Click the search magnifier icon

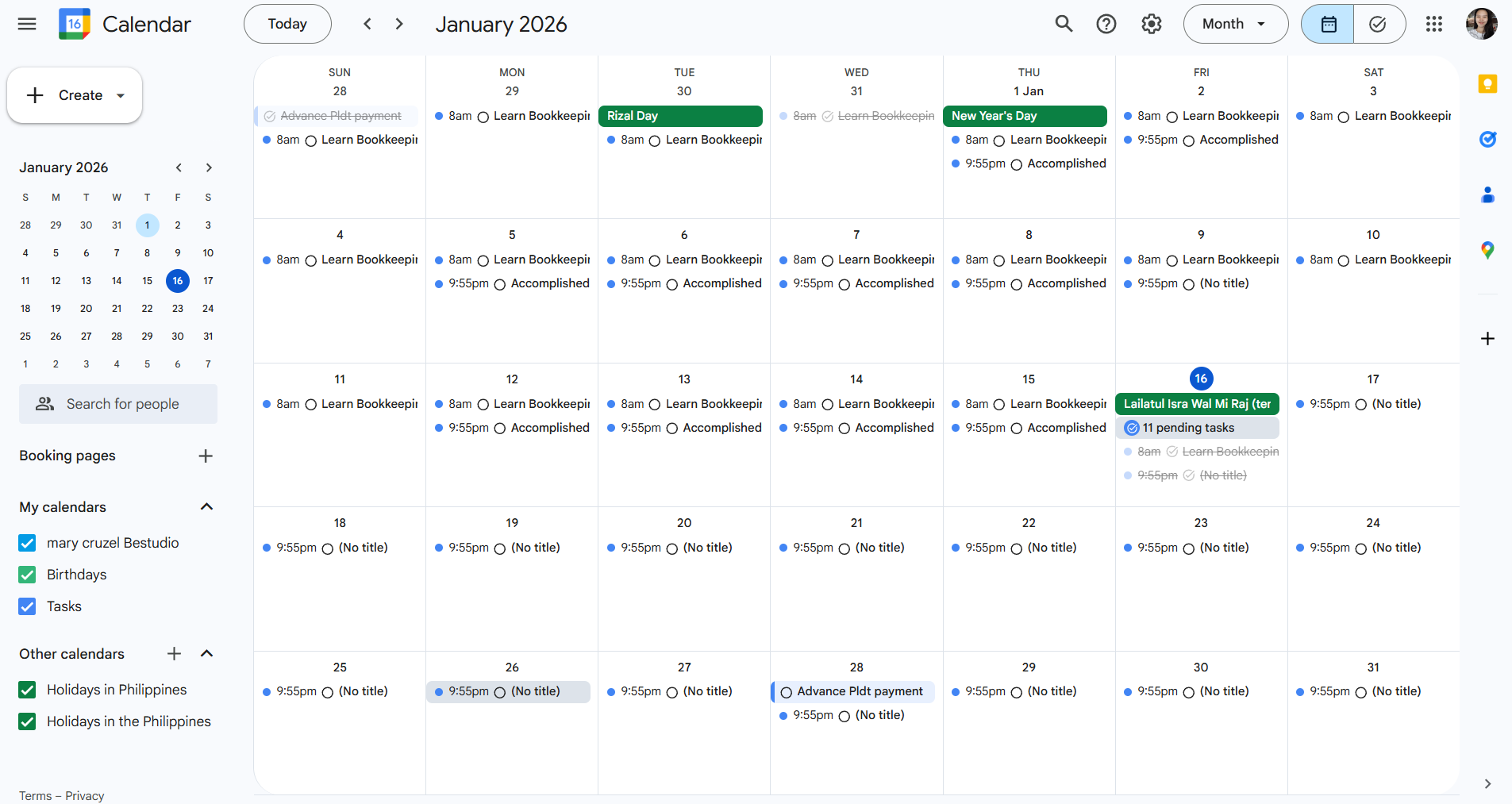(x=1064, y=24)
